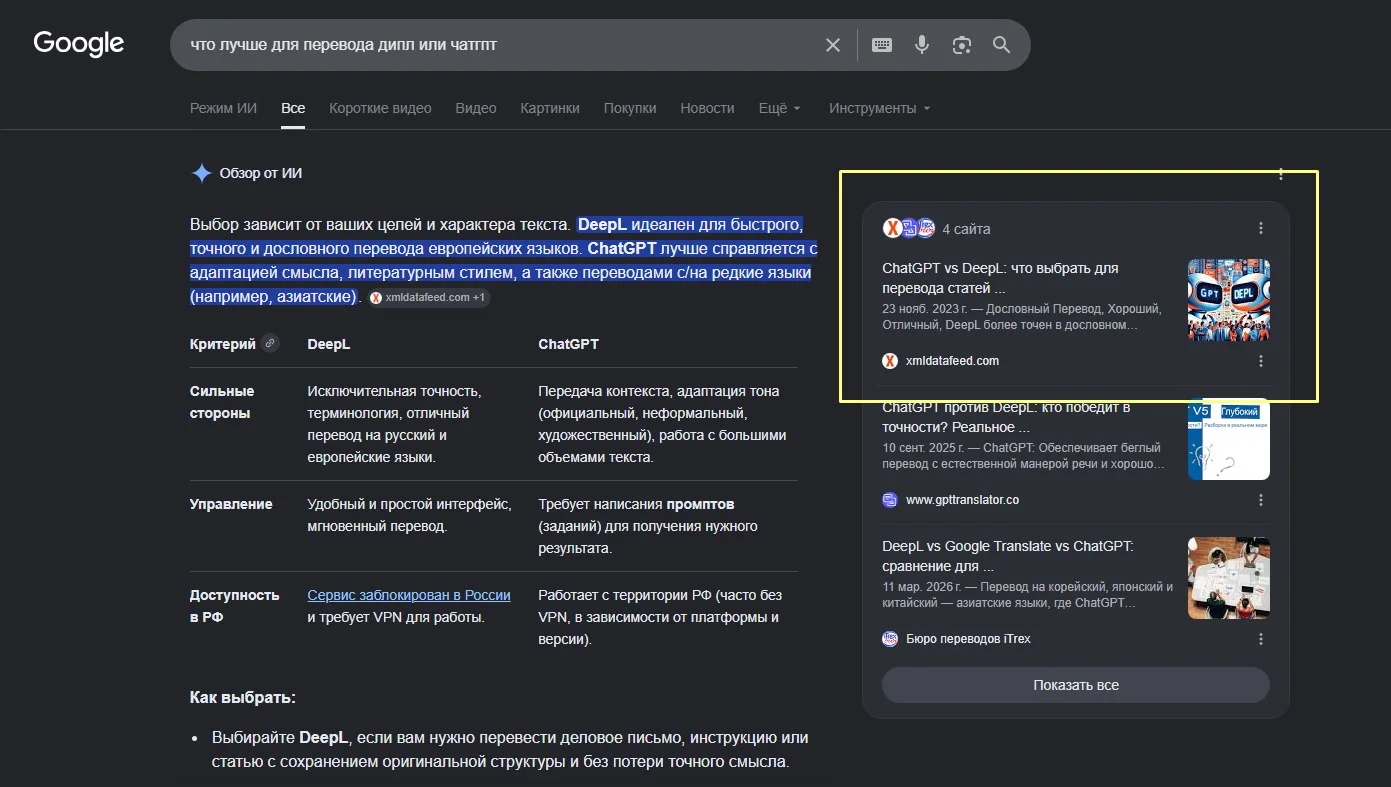Open three-dot menu for www.gpttranslator.co result
Viewport: 1391px width, 787px height.
1260,500
